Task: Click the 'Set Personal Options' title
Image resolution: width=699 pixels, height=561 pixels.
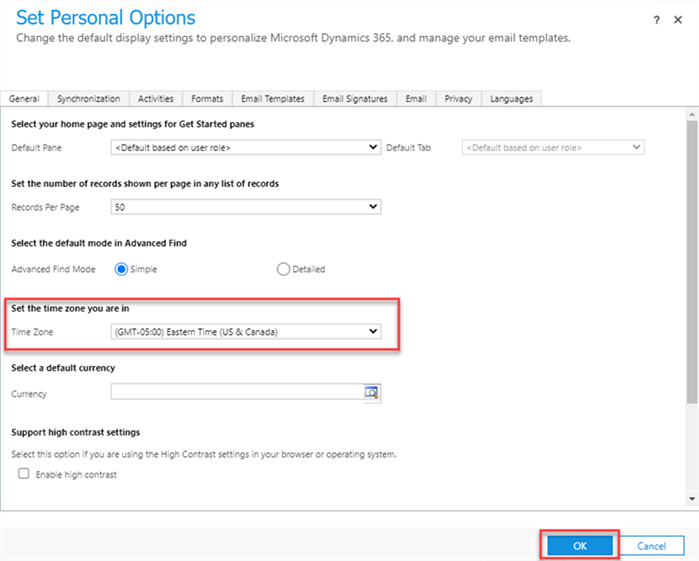Action: (106, 18)
